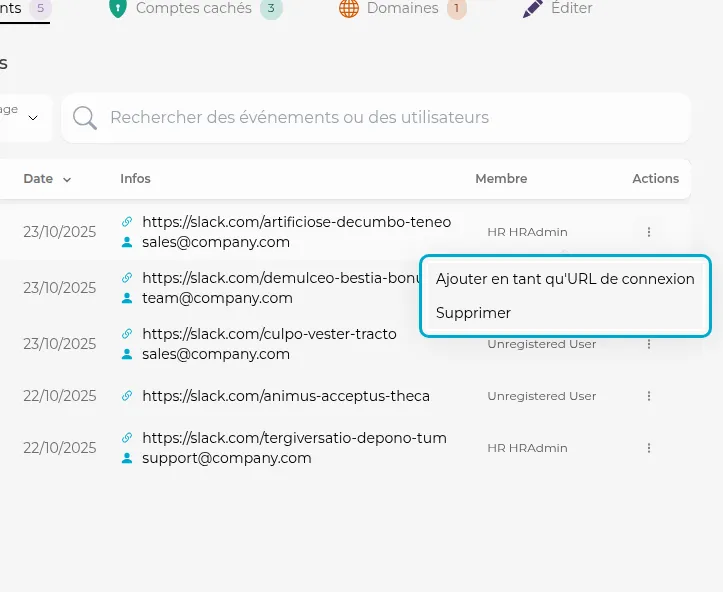Open the actions menu for artificiose-decumbo-teneo row
Image resolution: width=723 pixels, height=592 pixels.
(x=649, y=232)
